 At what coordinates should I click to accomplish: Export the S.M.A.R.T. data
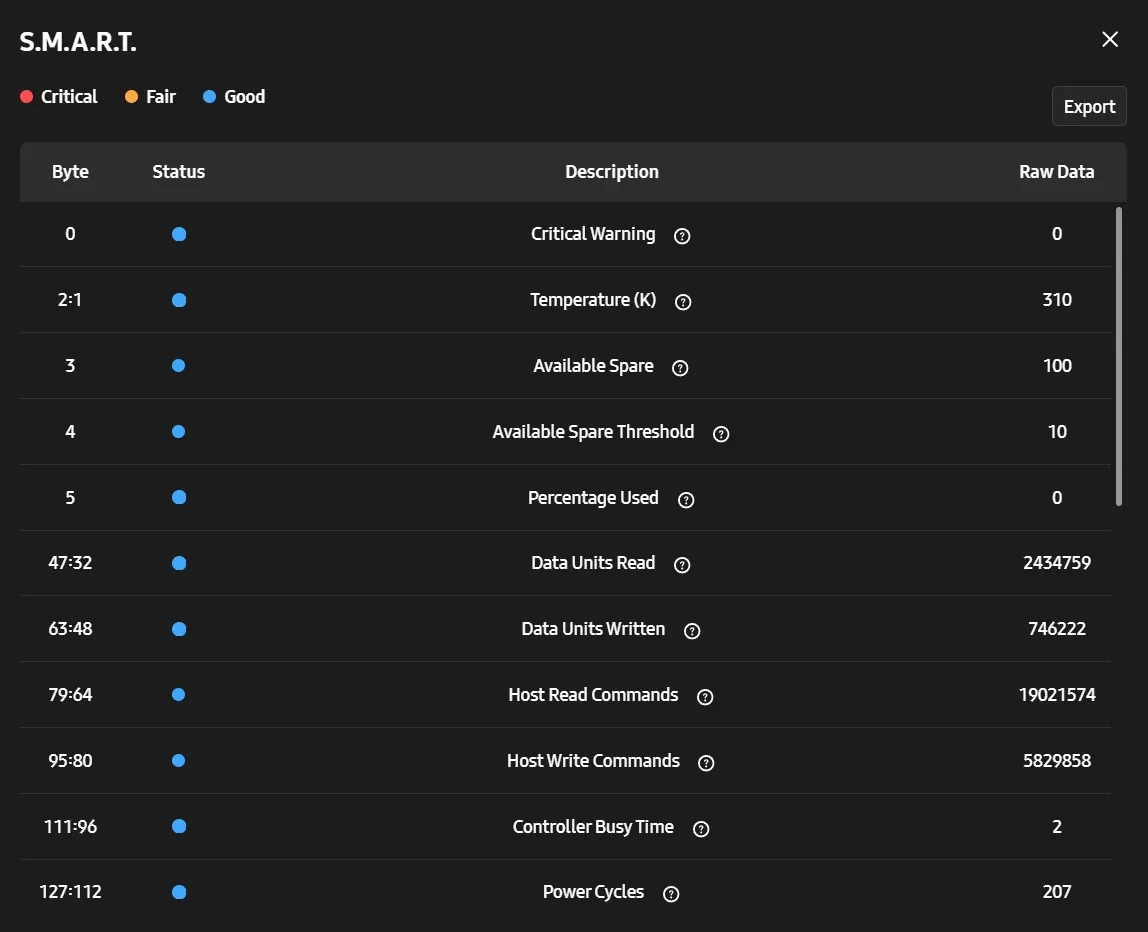point(1089,106)
